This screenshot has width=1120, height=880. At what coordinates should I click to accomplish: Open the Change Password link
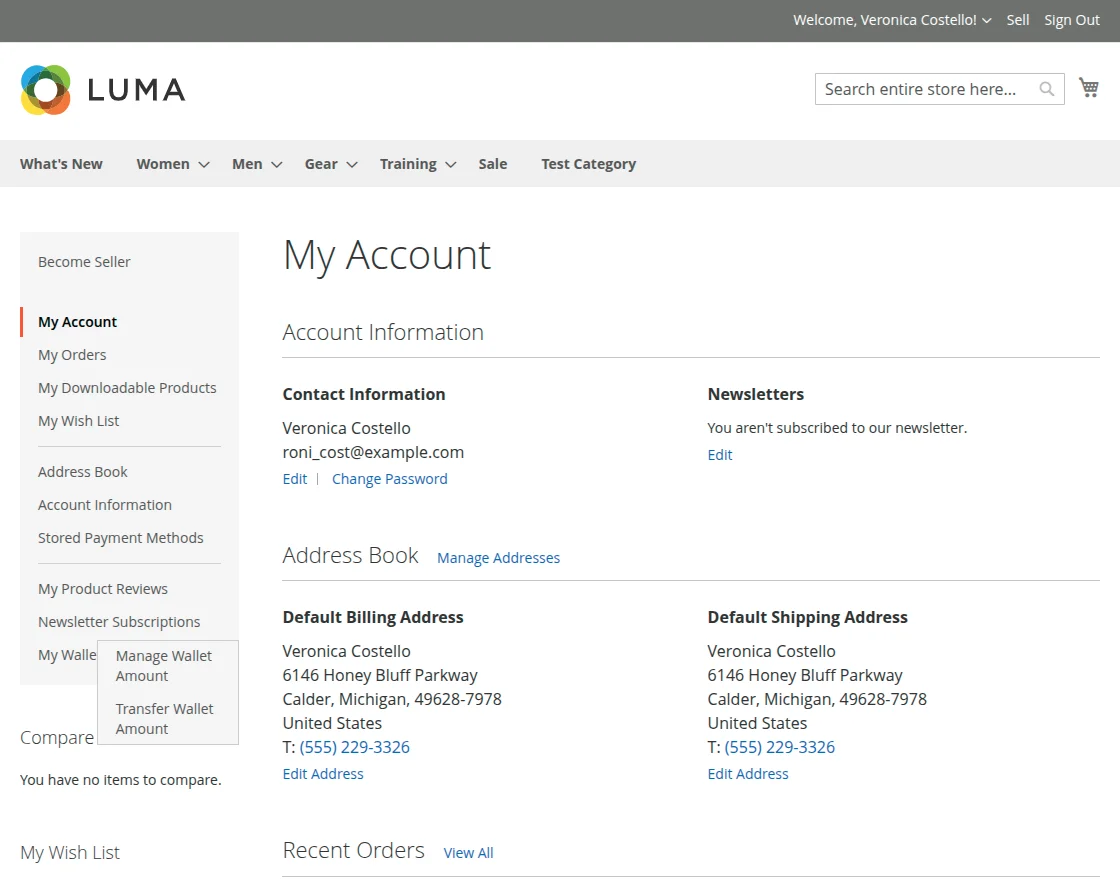389,479
